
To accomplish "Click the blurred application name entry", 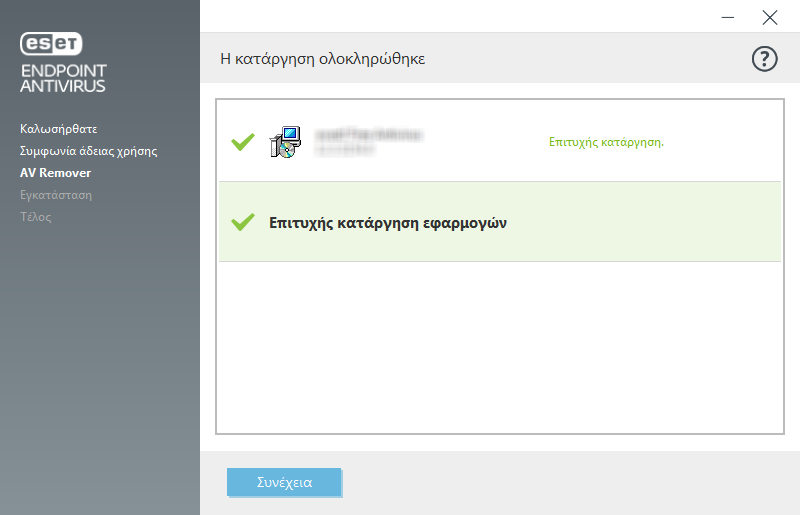I will click(368, 141).
